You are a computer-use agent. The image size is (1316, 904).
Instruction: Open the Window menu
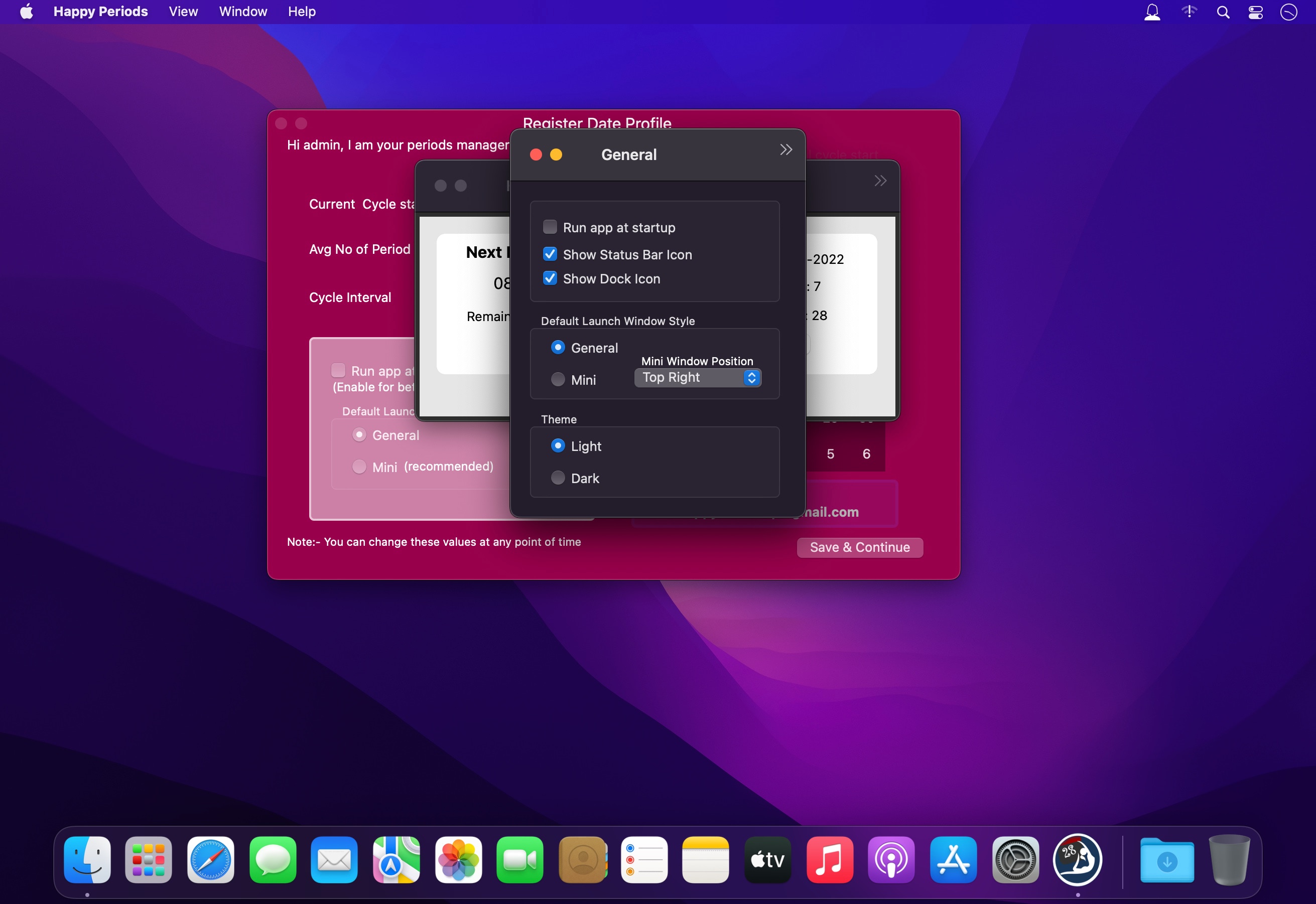point(242,12)
